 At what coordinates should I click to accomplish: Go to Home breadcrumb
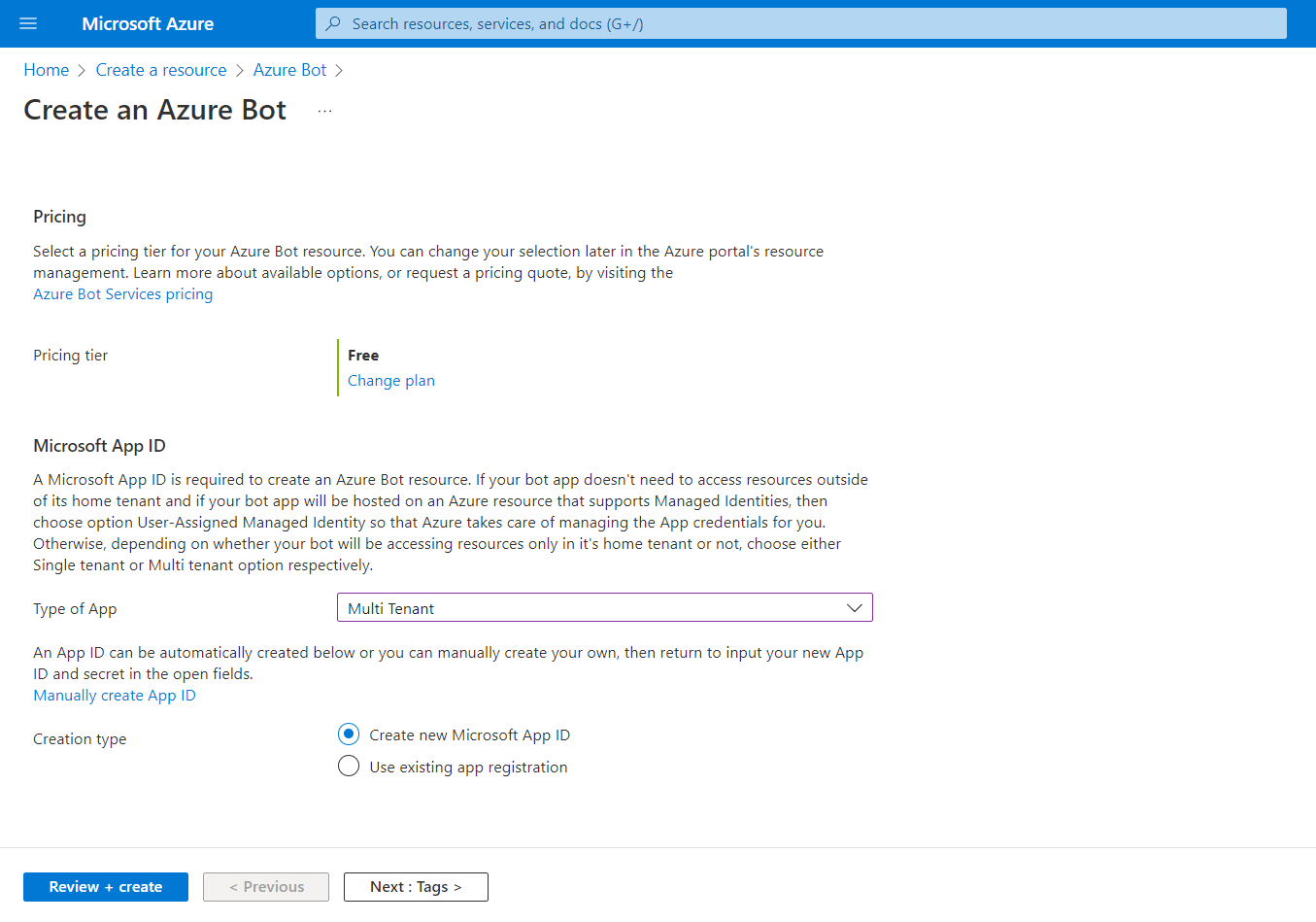[47, 70]
